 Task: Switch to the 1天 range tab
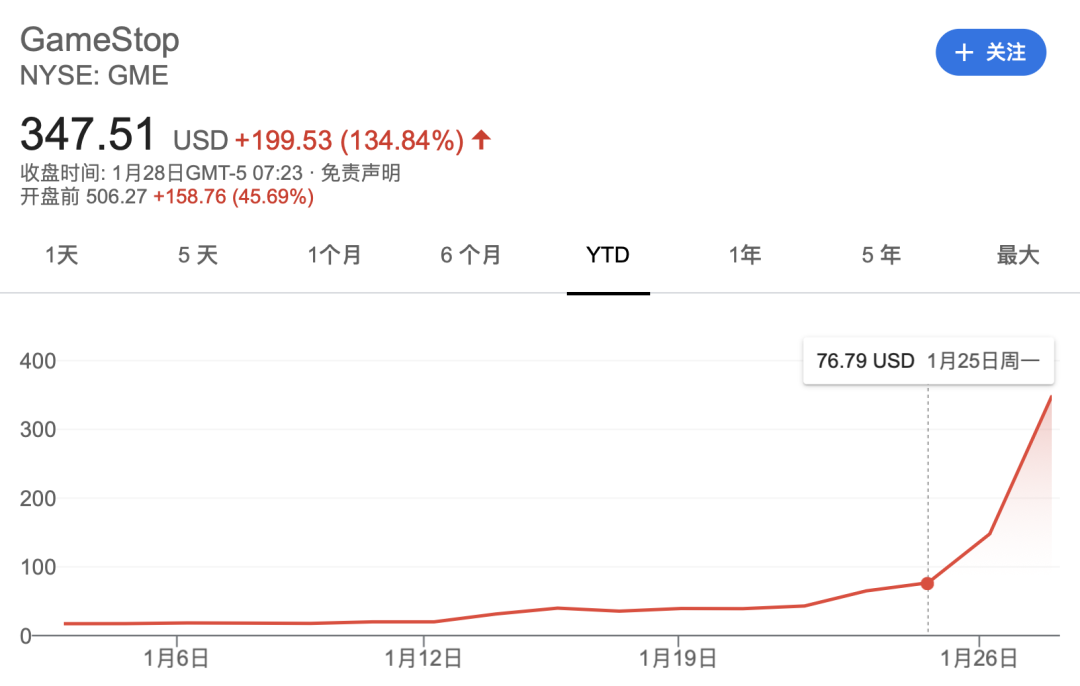(x=61, y=256)
